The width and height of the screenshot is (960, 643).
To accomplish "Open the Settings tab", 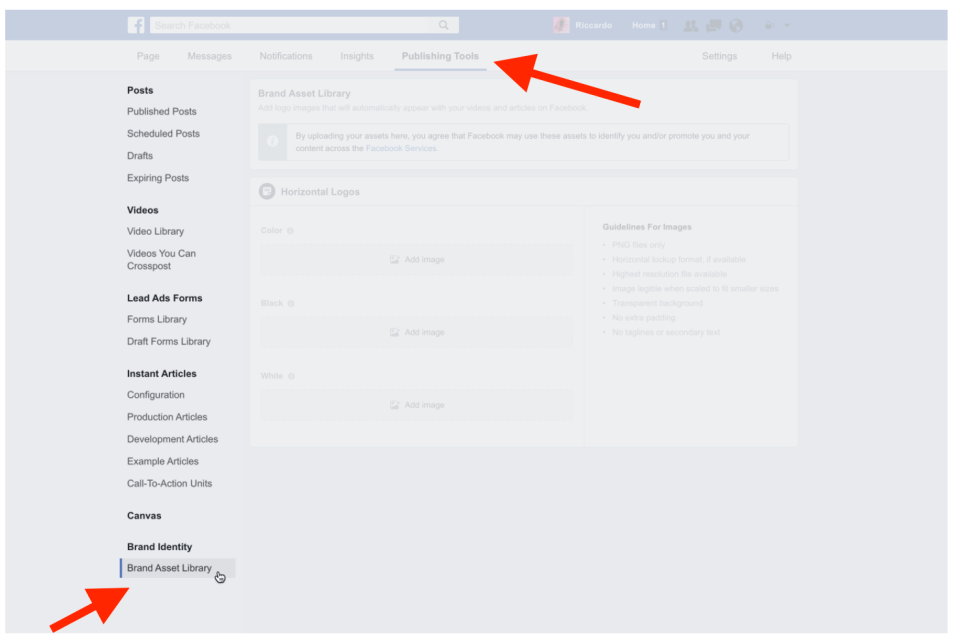I will [719, 56].
